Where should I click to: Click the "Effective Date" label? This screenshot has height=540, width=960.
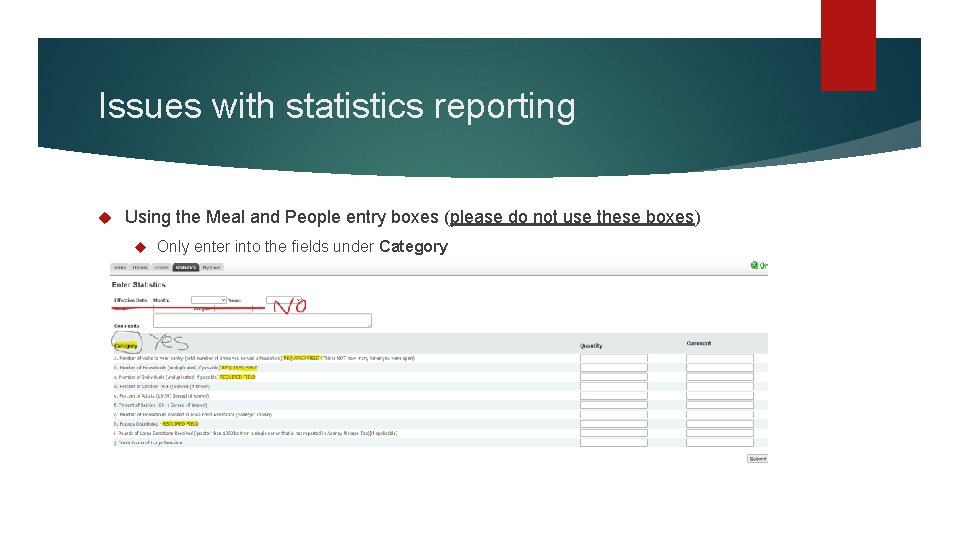pos(130,301)
